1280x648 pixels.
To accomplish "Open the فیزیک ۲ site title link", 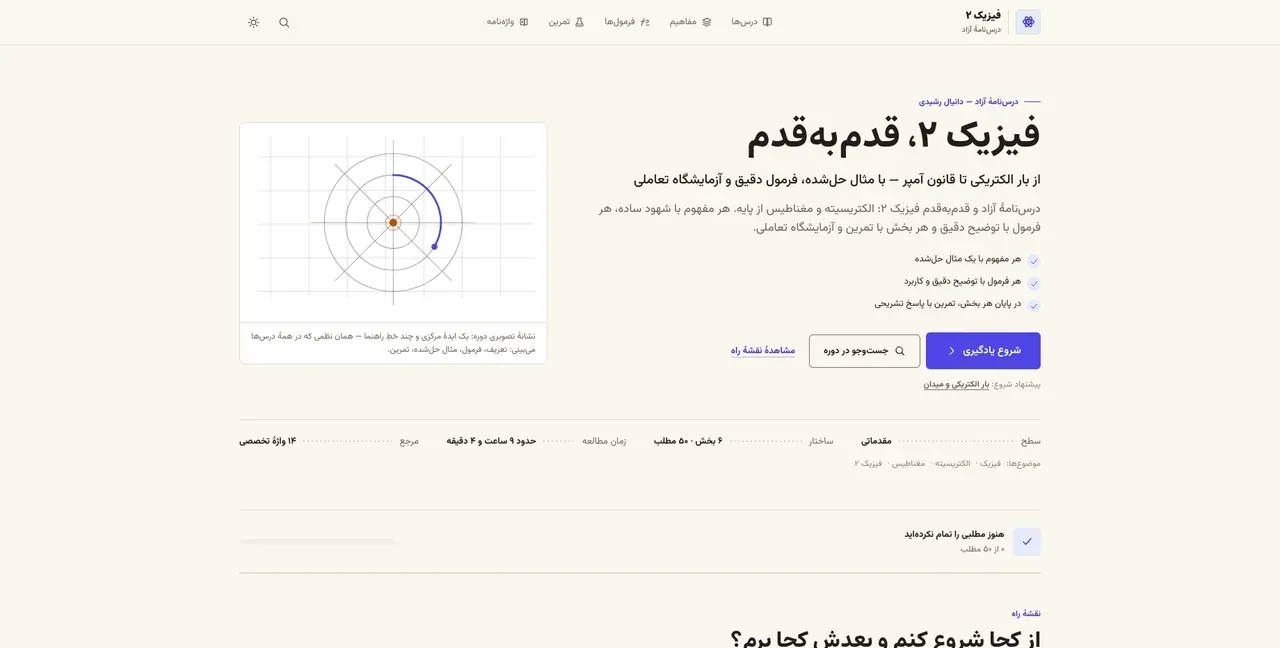I will tap(982, 15).
